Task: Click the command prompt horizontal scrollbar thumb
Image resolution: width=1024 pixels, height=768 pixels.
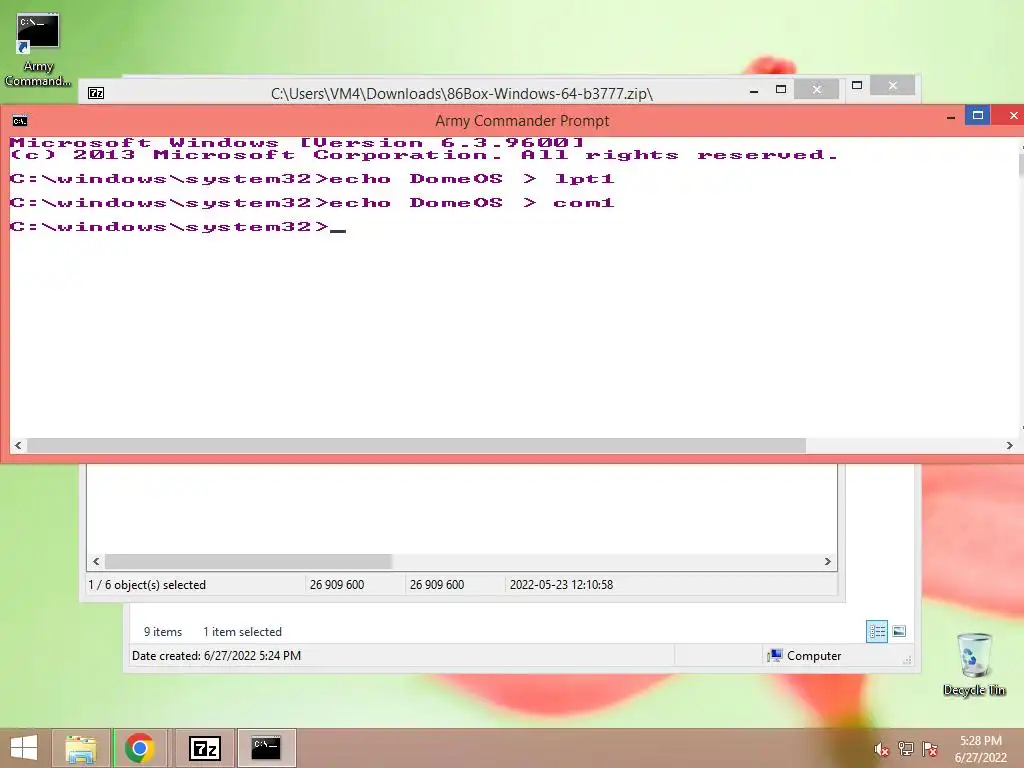Action: [416, 445]
